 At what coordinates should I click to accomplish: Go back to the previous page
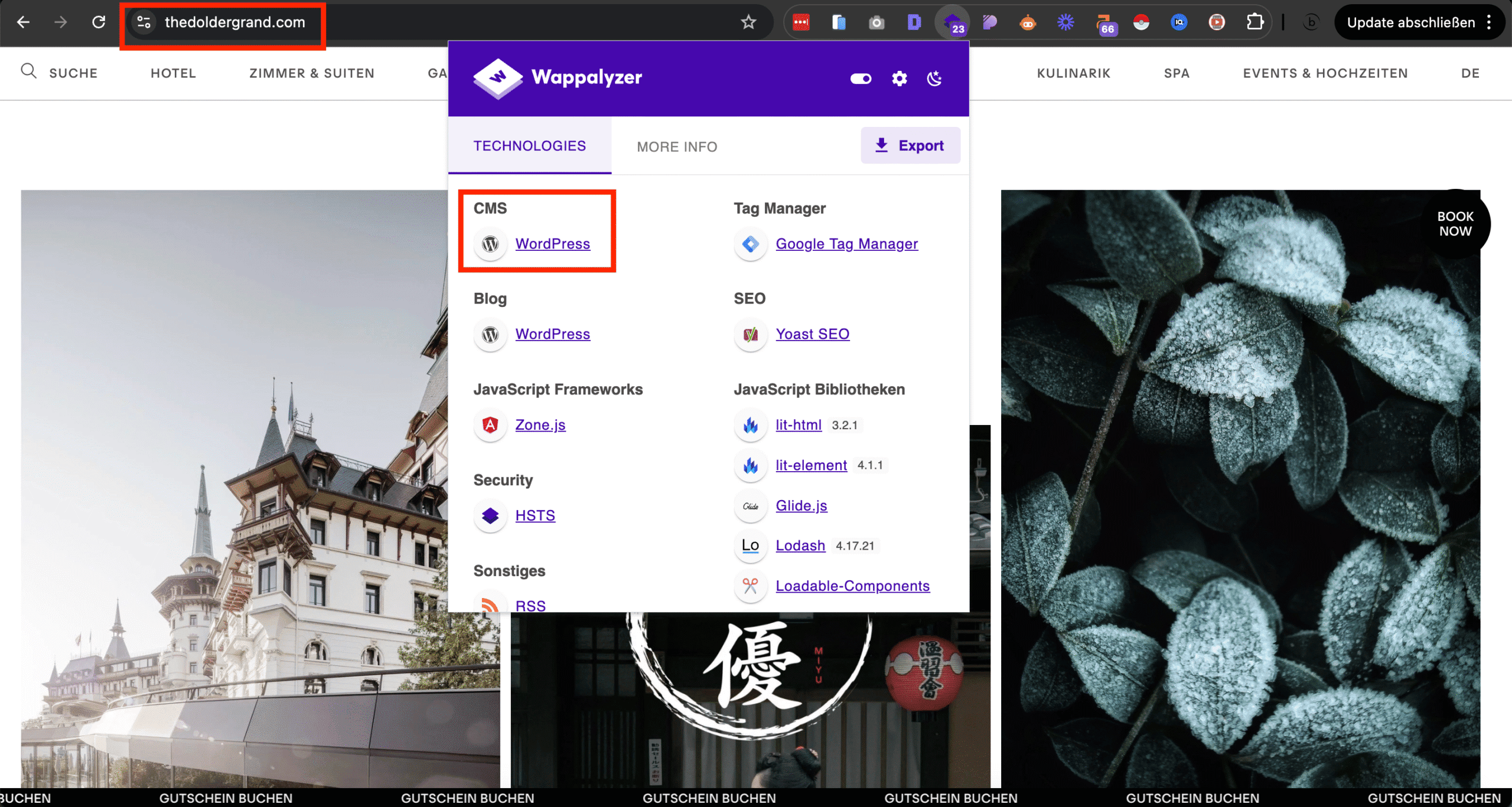pos(23,22)
